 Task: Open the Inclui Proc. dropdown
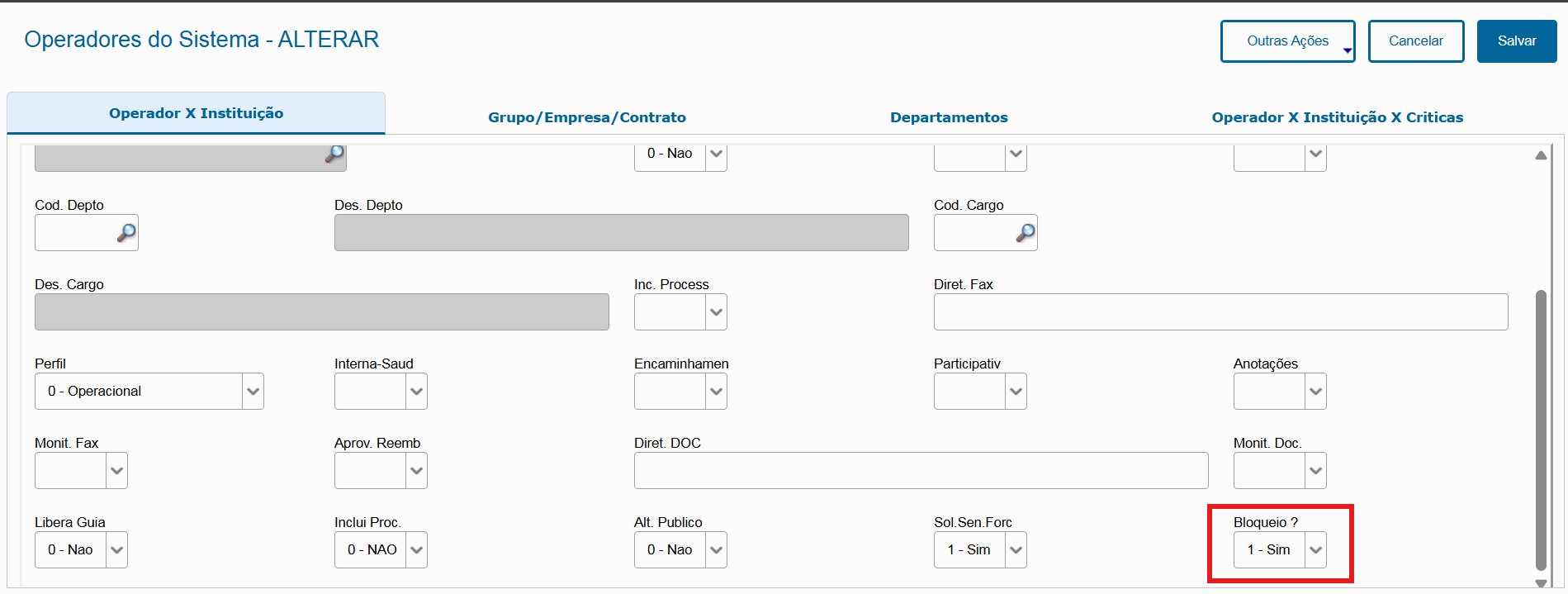tap(416, 550)
